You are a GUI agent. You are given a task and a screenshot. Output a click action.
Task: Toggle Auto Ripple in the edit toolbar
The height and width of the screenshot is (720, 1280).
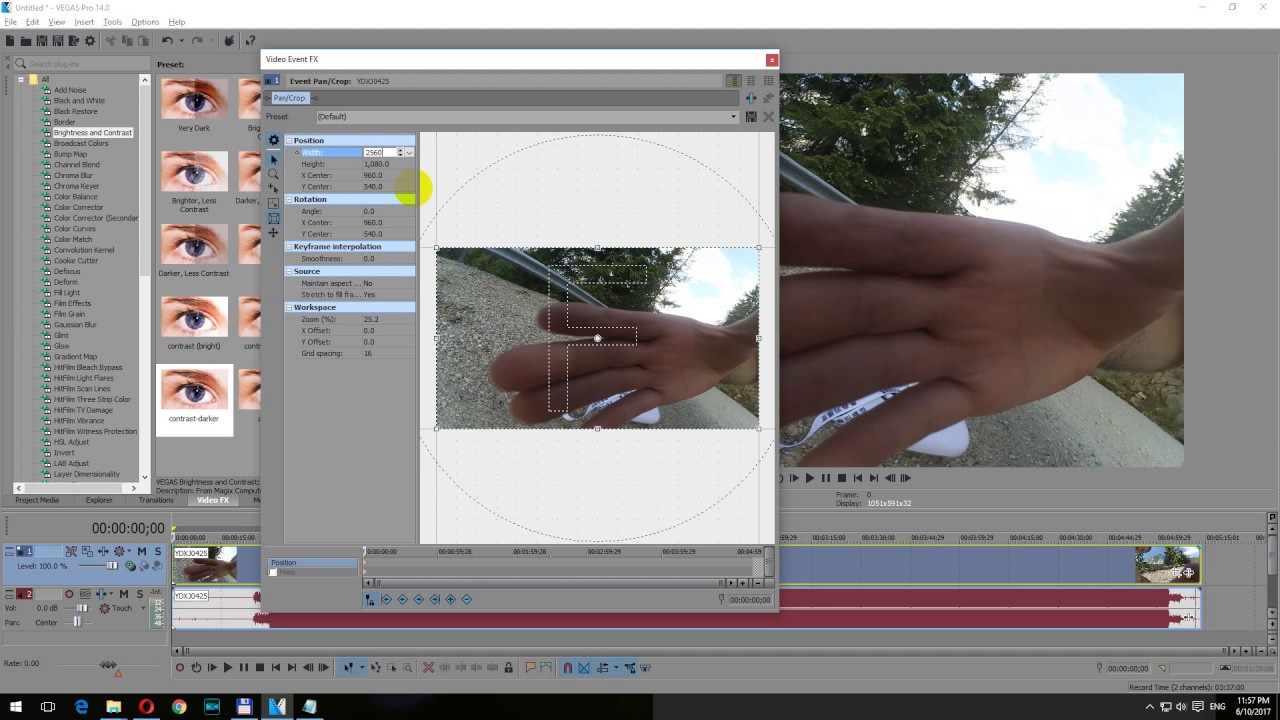(603, 668)
